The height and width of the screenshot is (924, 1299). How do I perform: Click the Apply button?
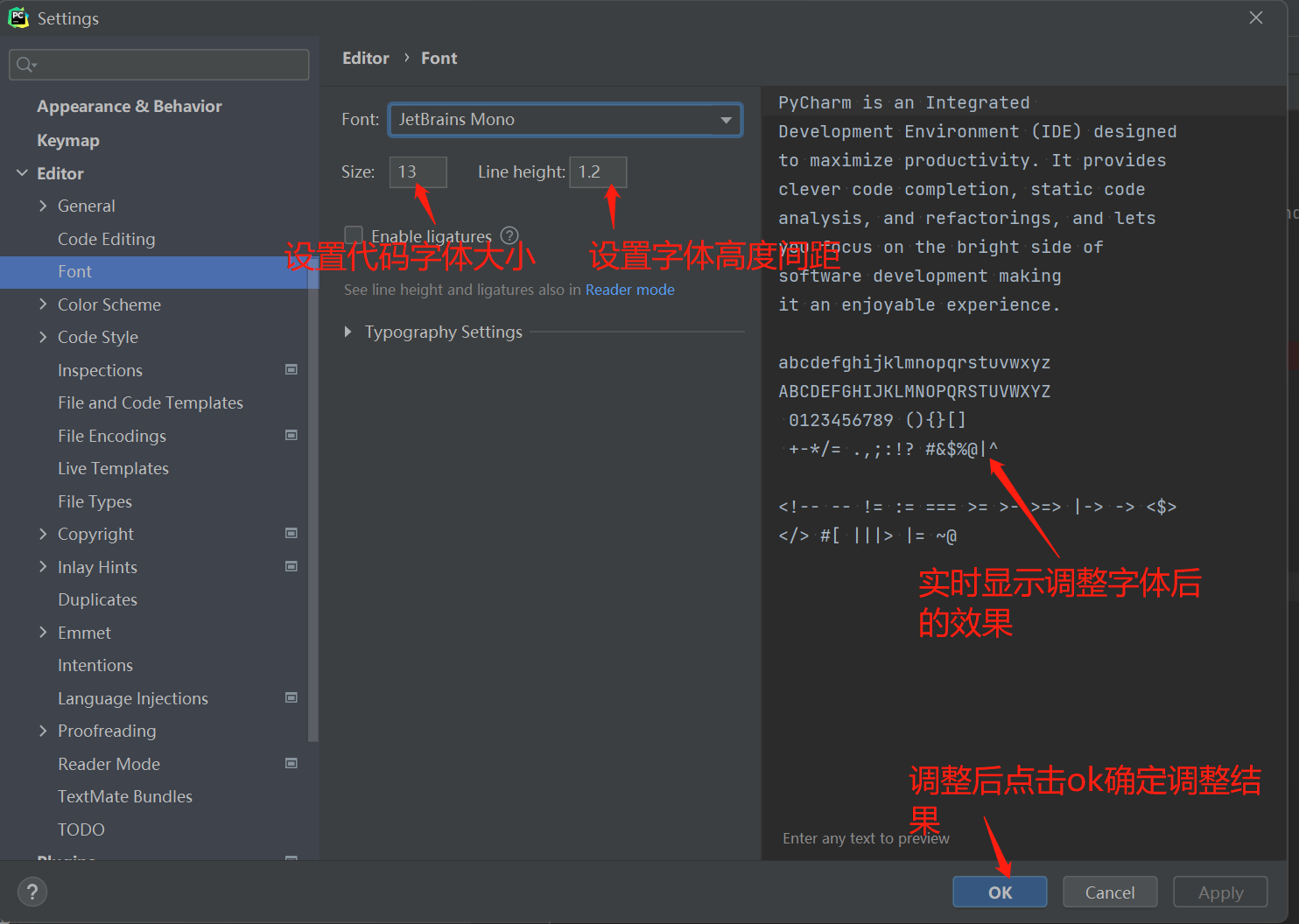[1220, 892]
